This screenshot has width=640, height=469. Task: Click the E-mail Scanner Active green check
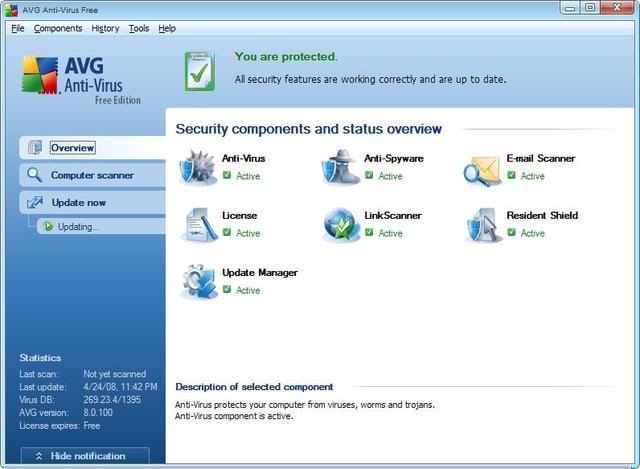tap(511, 175)
